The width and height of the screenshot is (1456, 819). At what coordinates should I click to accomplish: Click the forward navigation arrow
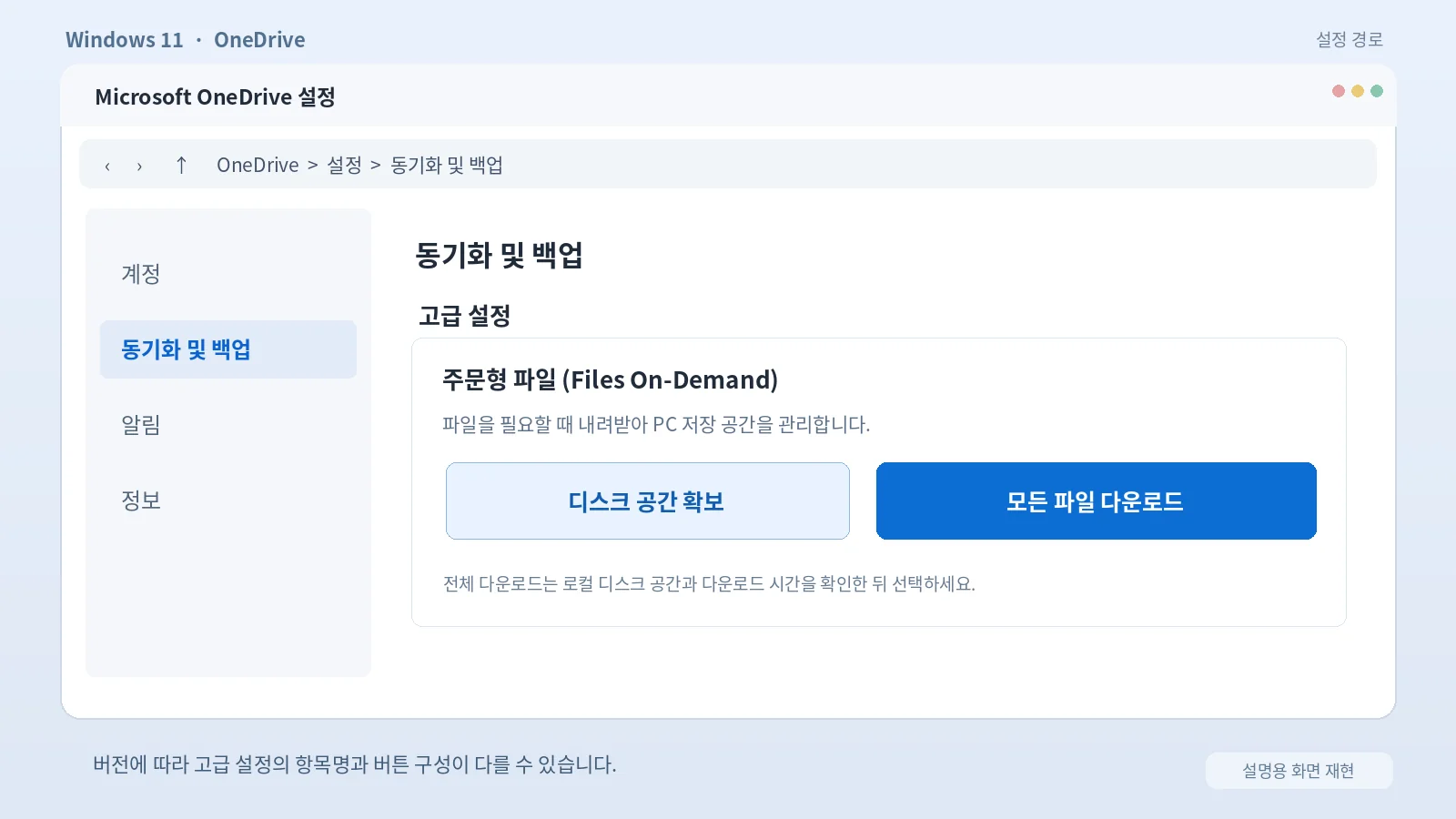(139, 166)
